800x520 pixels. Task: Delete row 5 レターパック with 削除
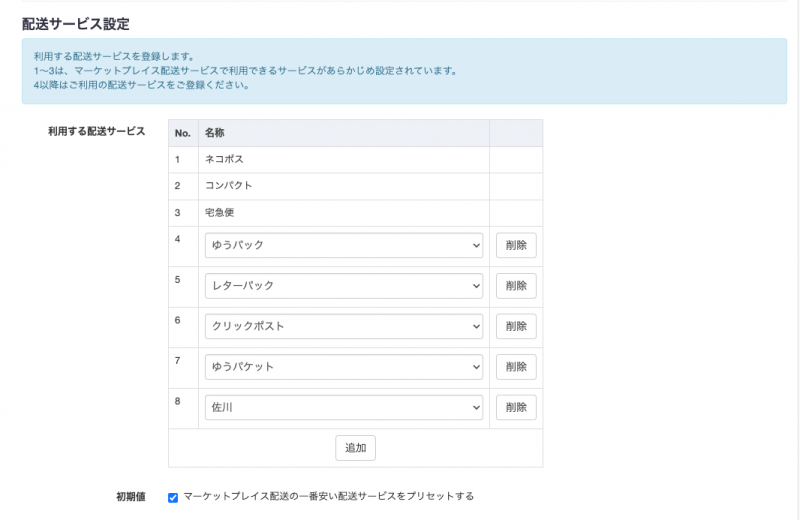coord(516,286)
